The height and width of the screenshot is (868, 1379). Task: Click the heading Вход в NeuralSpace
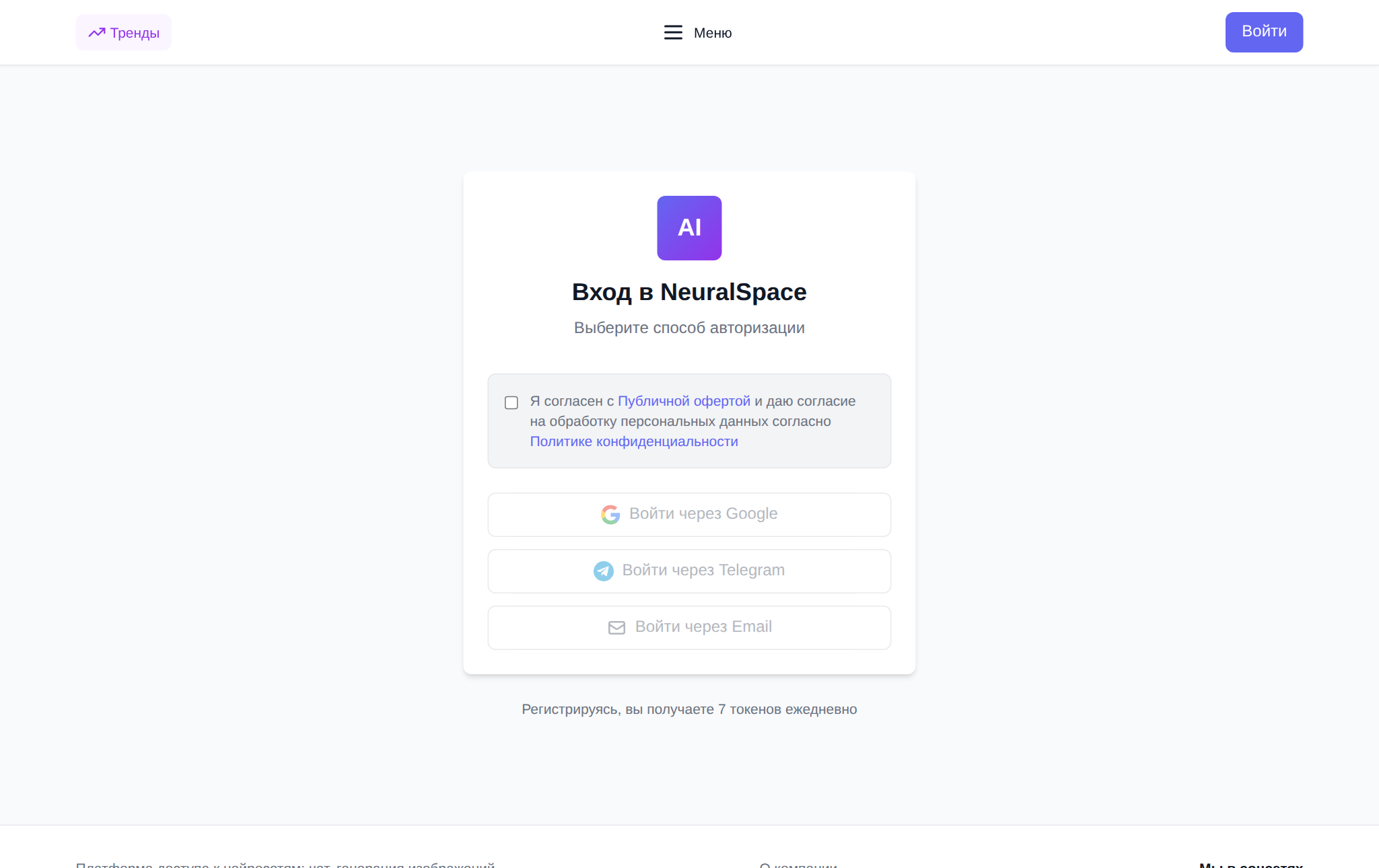pos(689,292)
